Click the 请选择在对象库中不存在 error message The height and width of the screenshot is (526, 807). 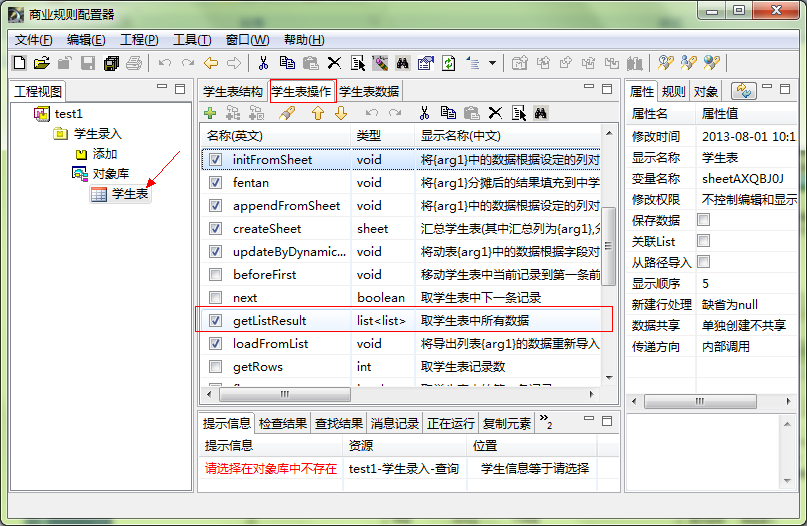point(271,468)
